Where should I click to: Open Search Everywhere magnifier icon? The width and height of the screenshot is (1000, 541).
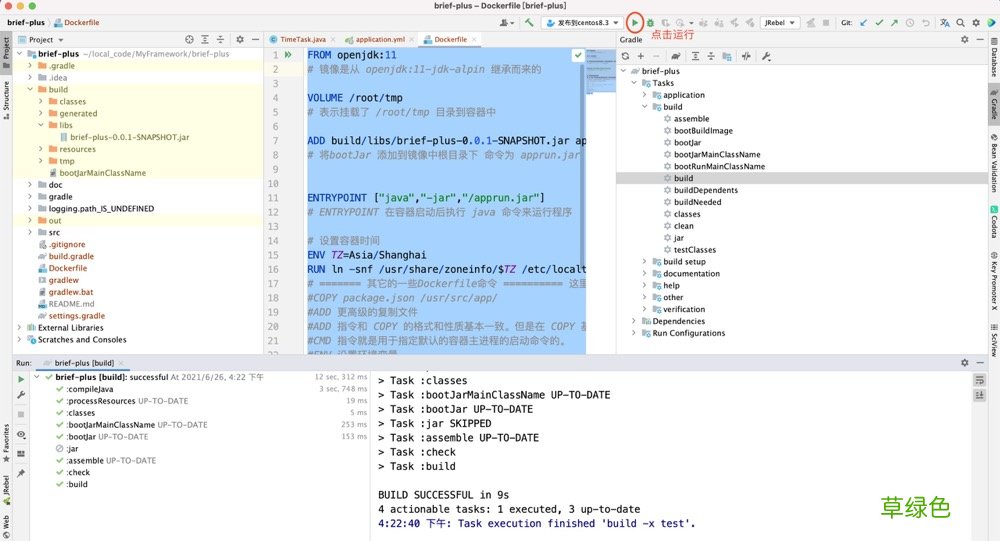point(960,22)
